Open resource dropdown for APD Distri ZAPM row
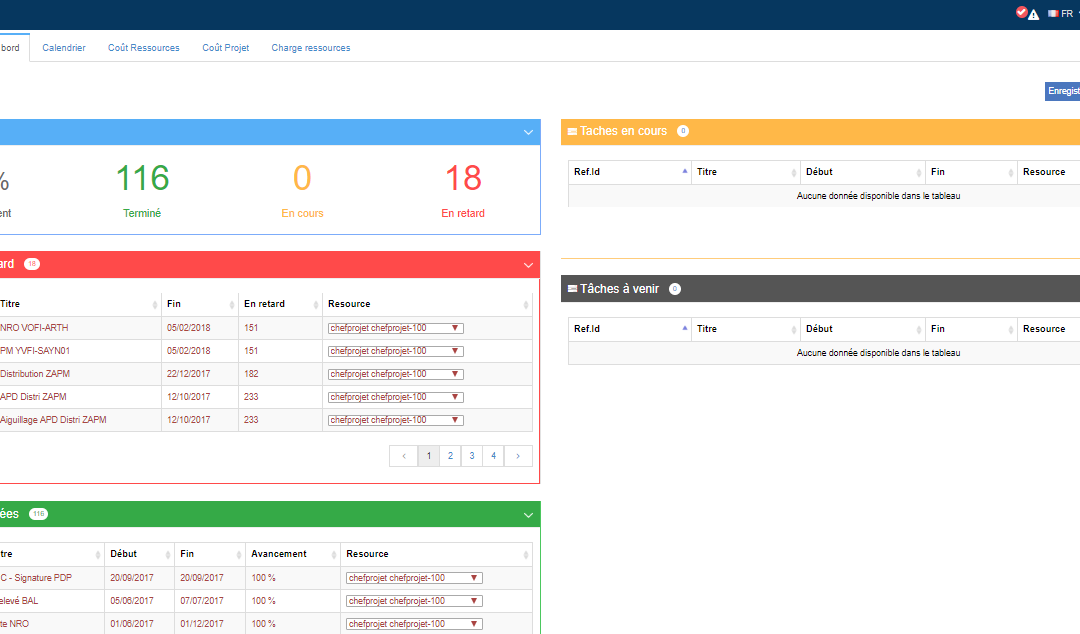The image size is (1080, 634). 395,397
